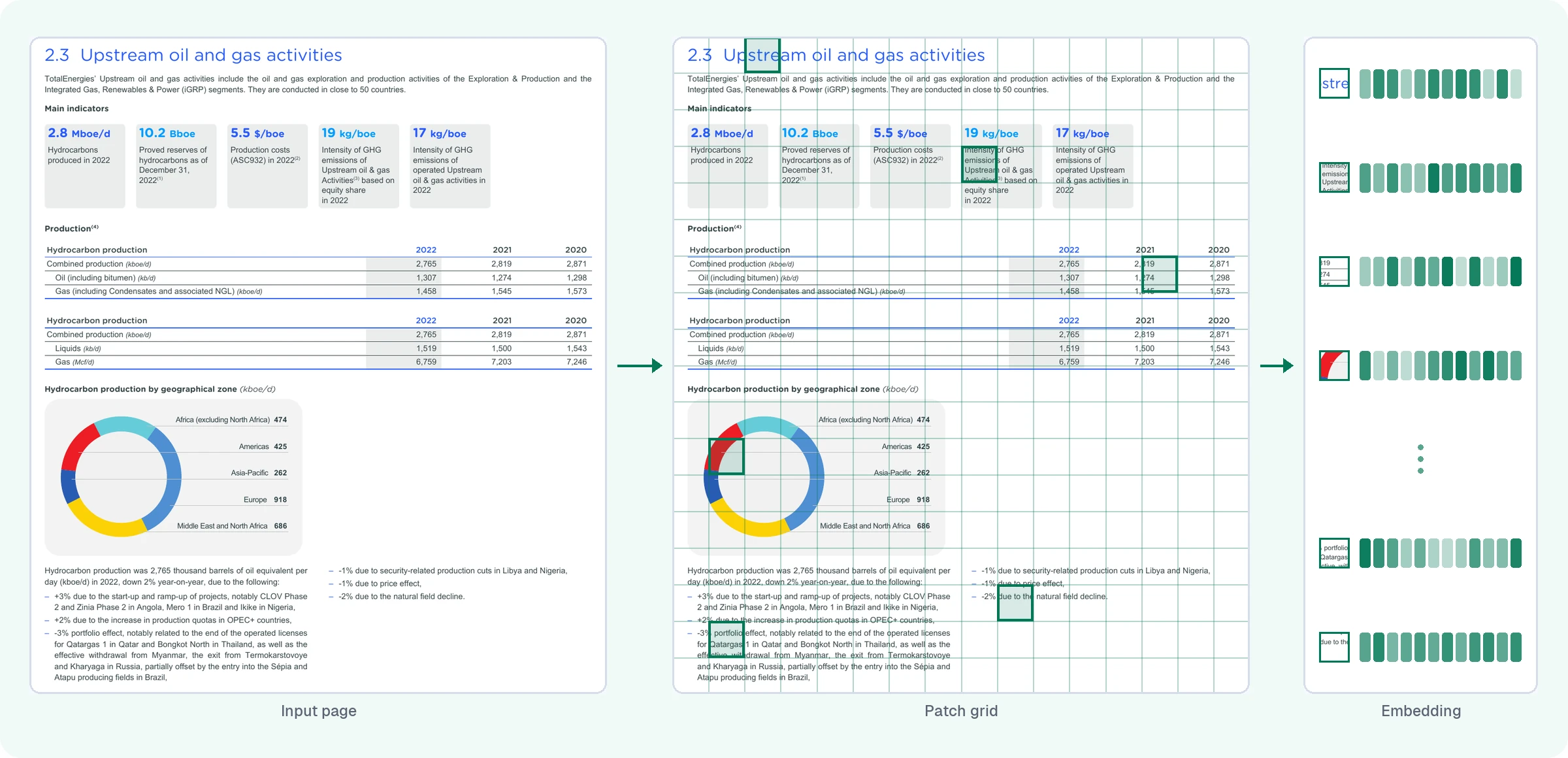The height and width of the screenshot is (758, 1568).
Task: Click "Asia-Pacific 262" label in Input page
Action: (259, 472)
